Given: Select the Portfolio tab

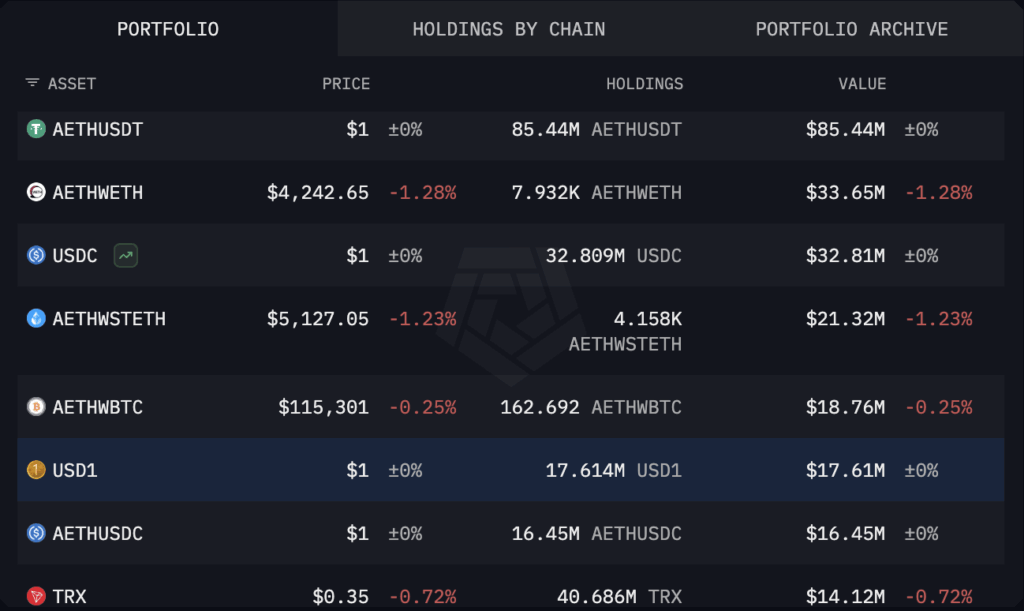Looking at the screenshot, I should tap(168, 29).
